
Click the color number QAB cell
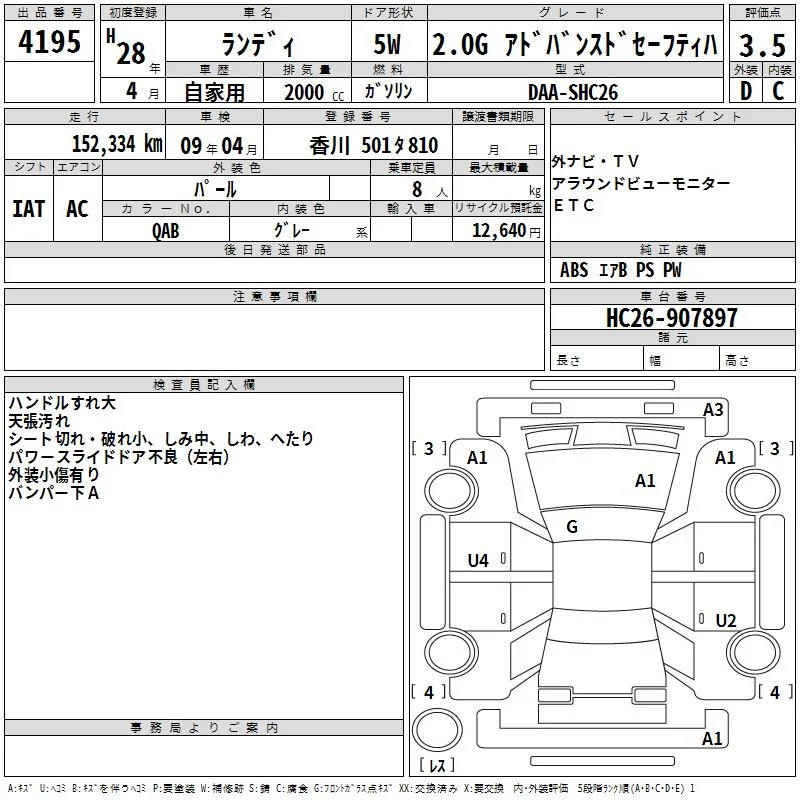pos(166,230)
